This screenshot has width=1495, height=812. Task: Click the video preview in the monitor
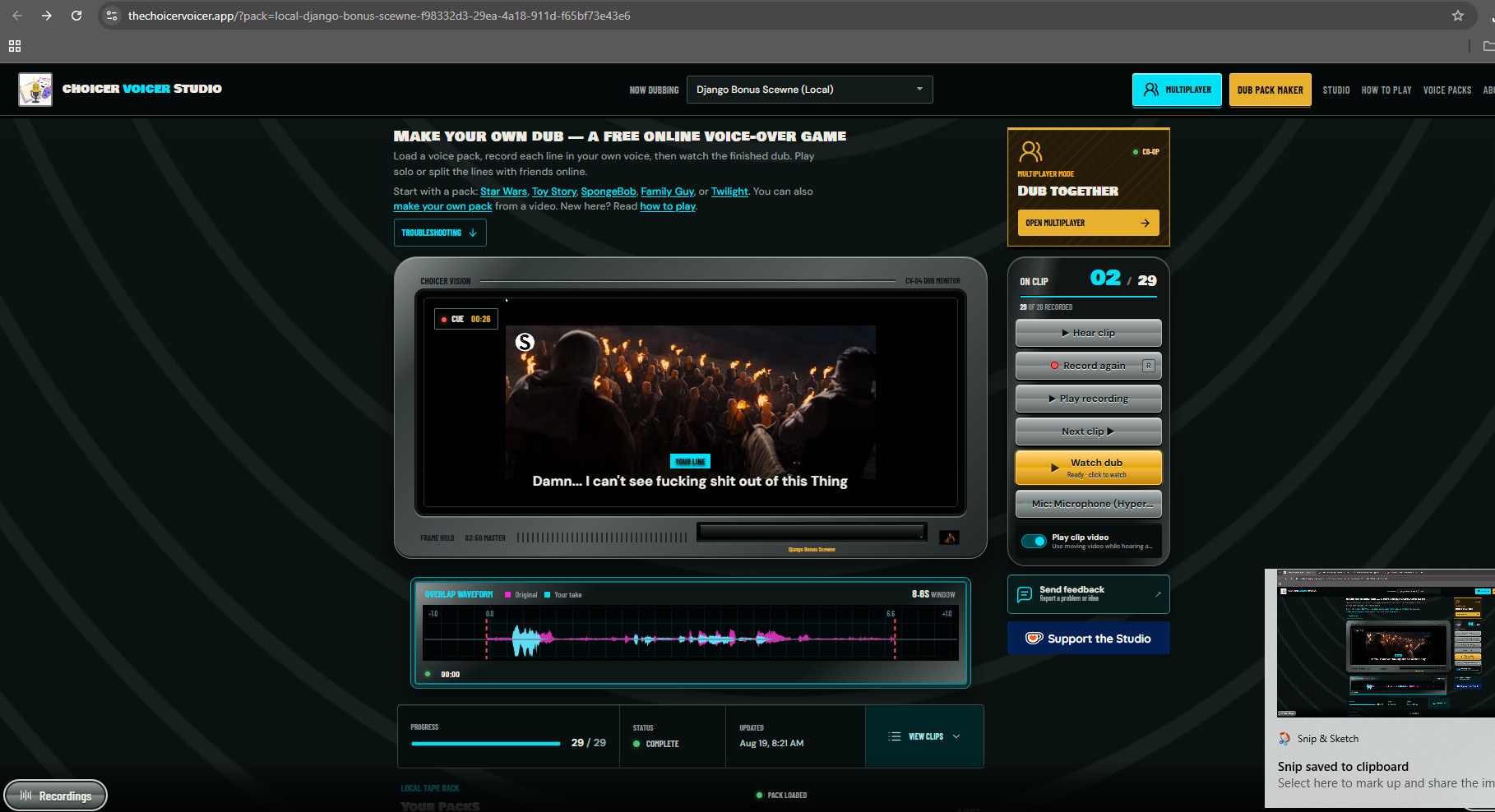[691, 403]
